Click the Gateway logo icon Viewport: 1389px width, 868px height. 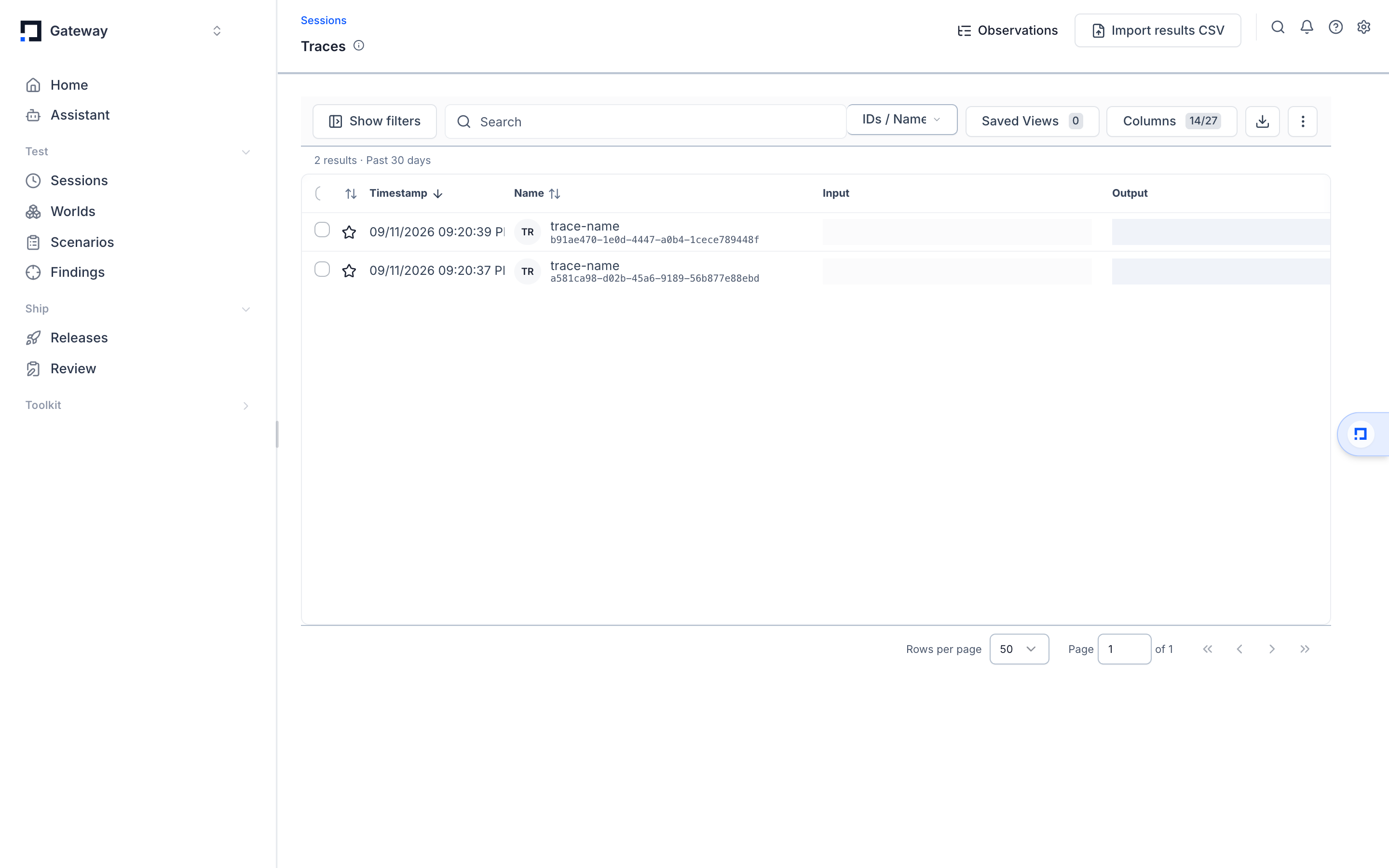pyautogui.click(x=31, y=31)
